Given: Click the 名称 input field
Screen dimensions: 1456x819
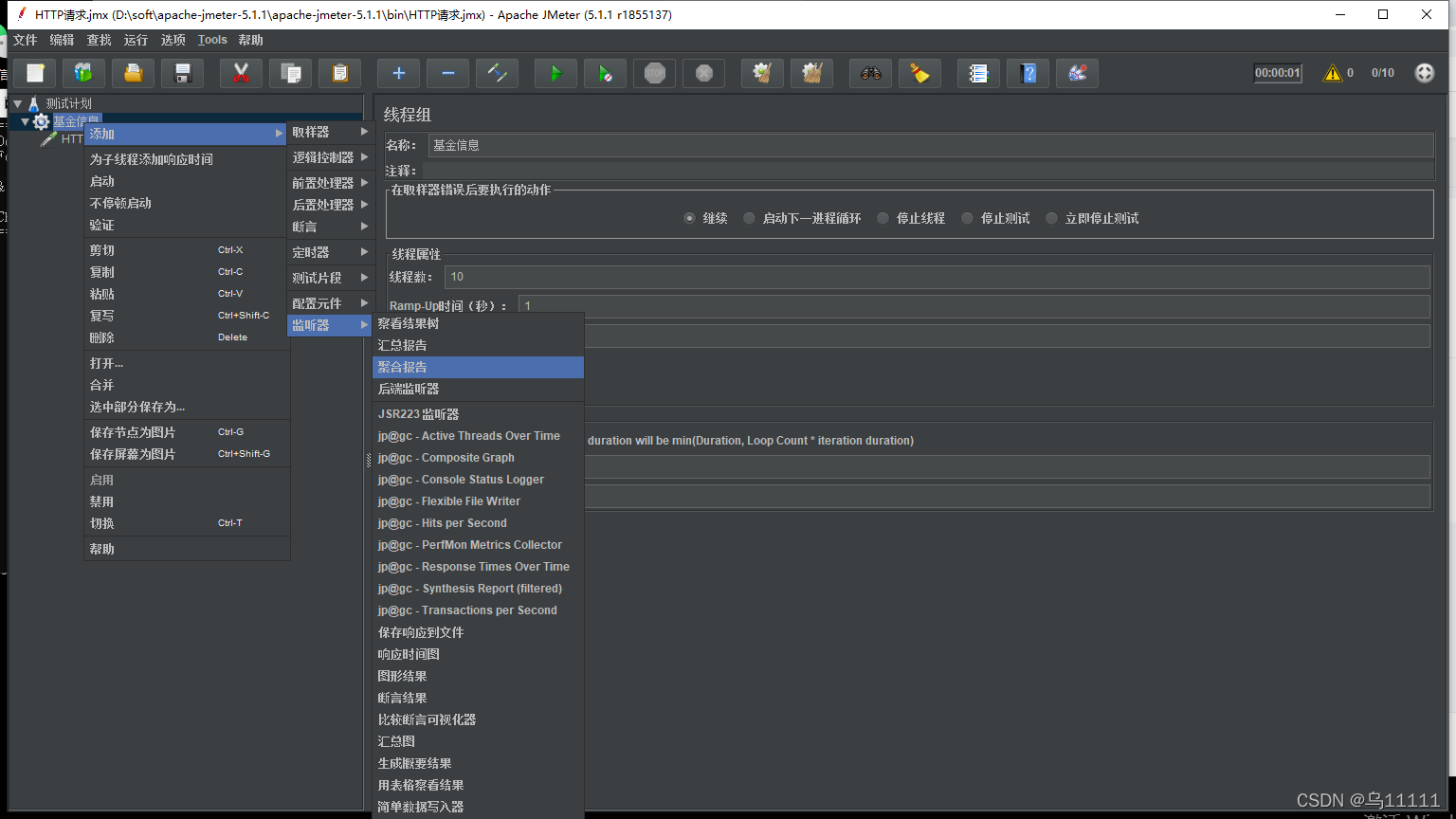Looking at the screenshot, I should [930, 145].
